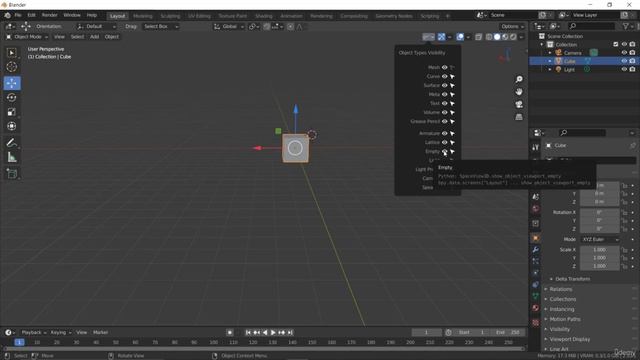Click the Blender logo menu icon
Screen dimensions: 640x360
(x=7, y=15)
